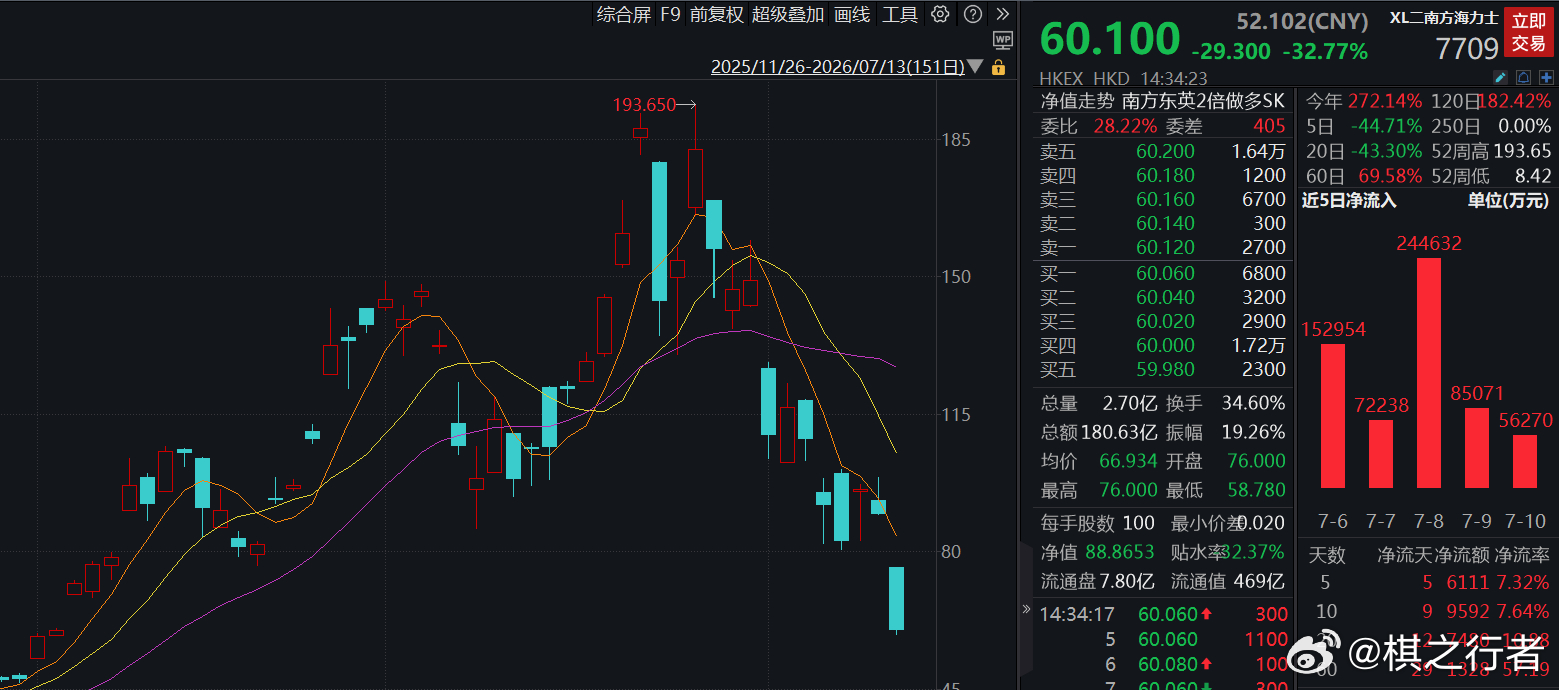Screen dimensions: 1559x690
Task: Click the 7-6 net inflow bar 152954
Action: tap(1332, 416)
